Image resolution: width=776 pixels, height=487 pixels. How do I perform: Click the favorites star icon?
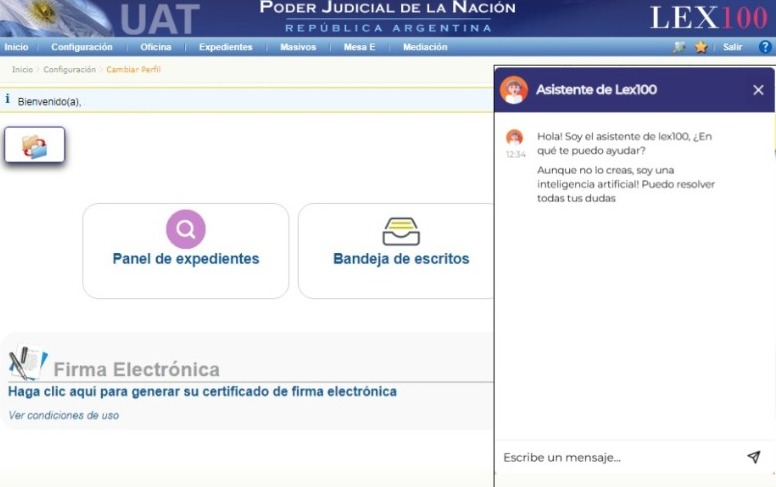(x=701, y=47)
